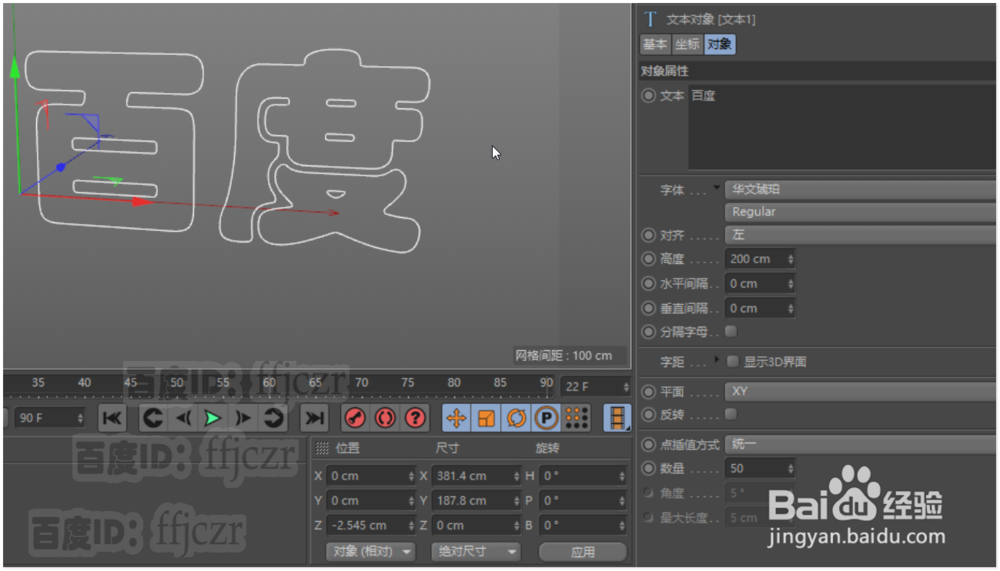Play animation forward with green arrow
1000x571 pixels.
click(212, 419)
